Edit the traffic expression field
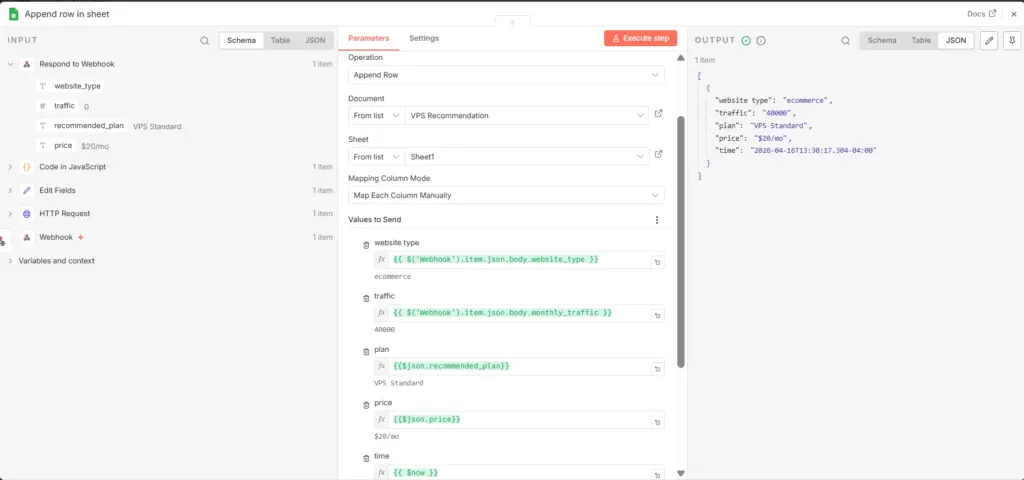This screenshot has width=1024, height=480. [x=519, y=313]
